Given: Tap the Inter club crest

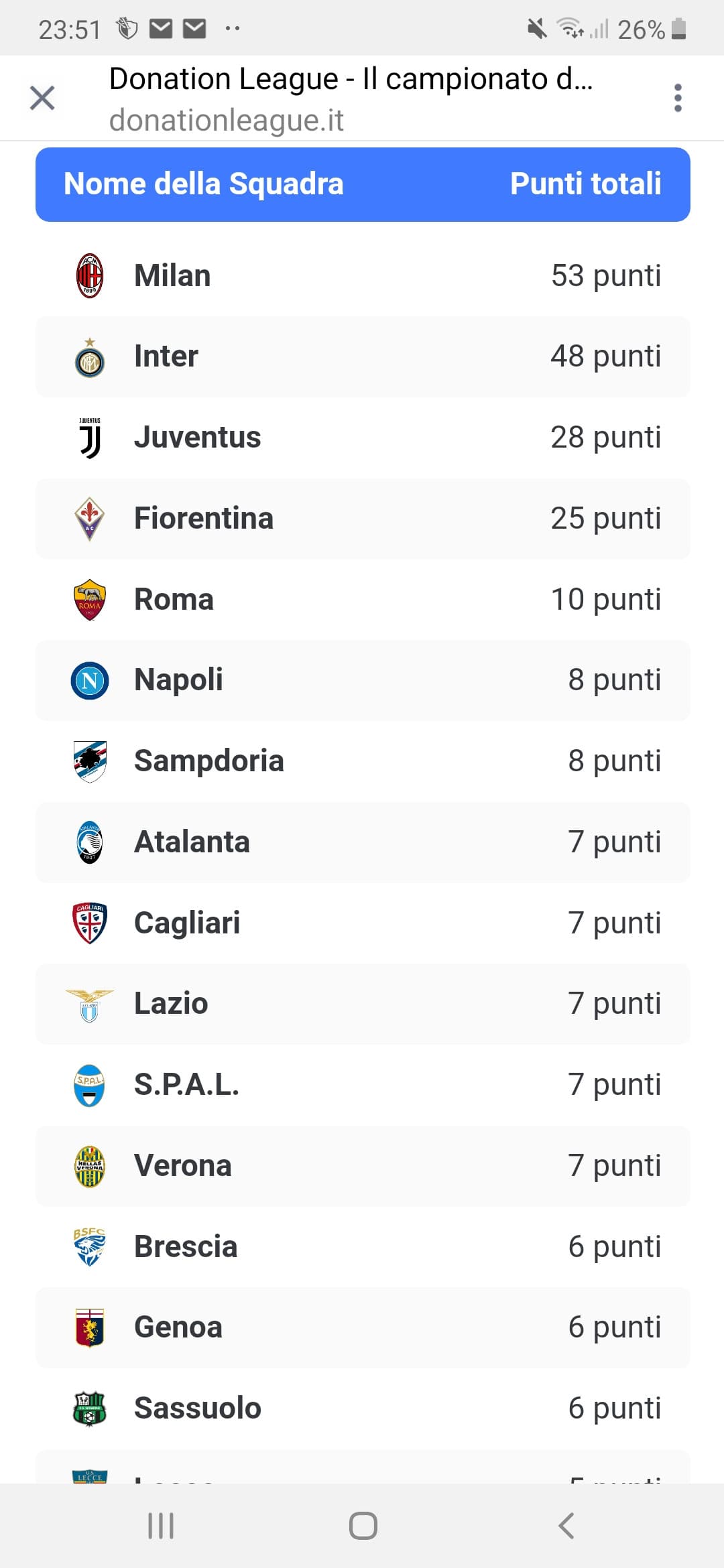Looking at the screenshot, I should coord(89,357).
